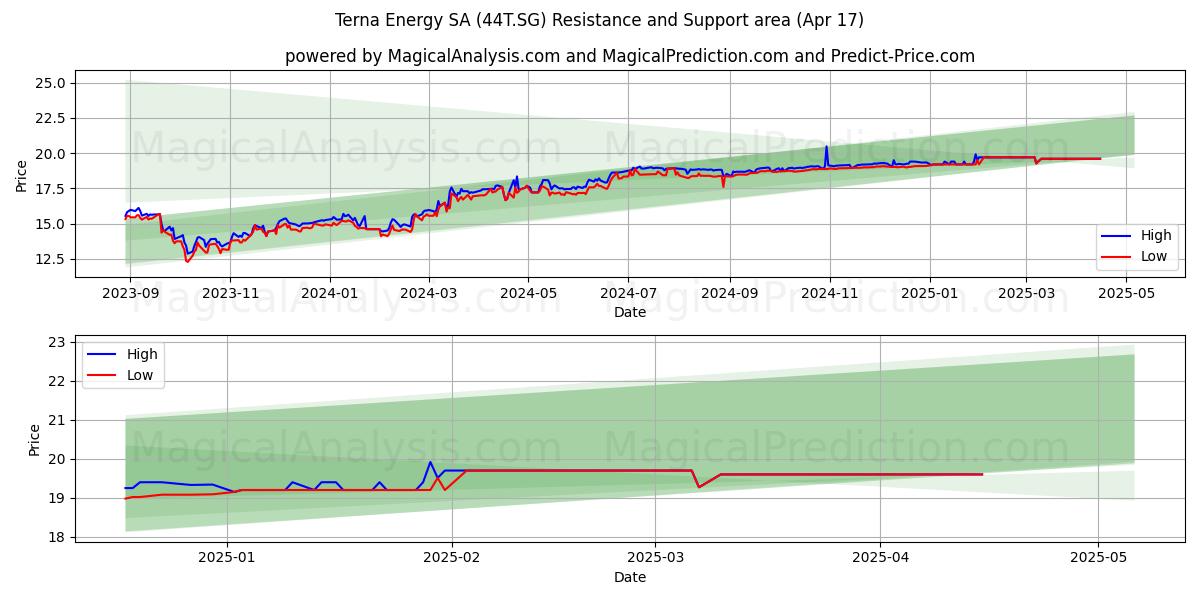1200x600 pixels.
Task: Click the '2025-05' tick in the bottom chart
Action: 1098,558
